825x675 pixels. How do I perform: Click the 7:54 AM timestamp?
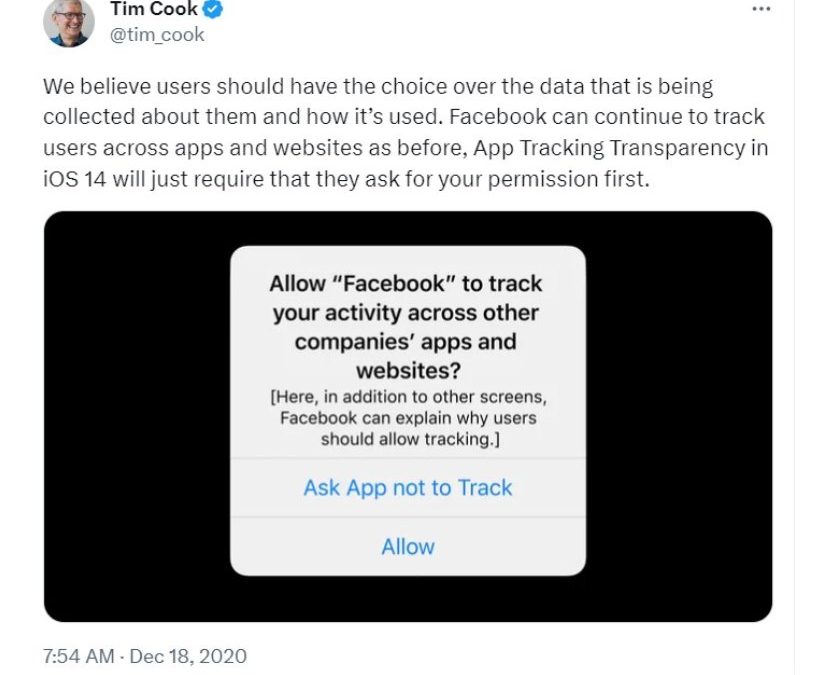tap(79, 656)
